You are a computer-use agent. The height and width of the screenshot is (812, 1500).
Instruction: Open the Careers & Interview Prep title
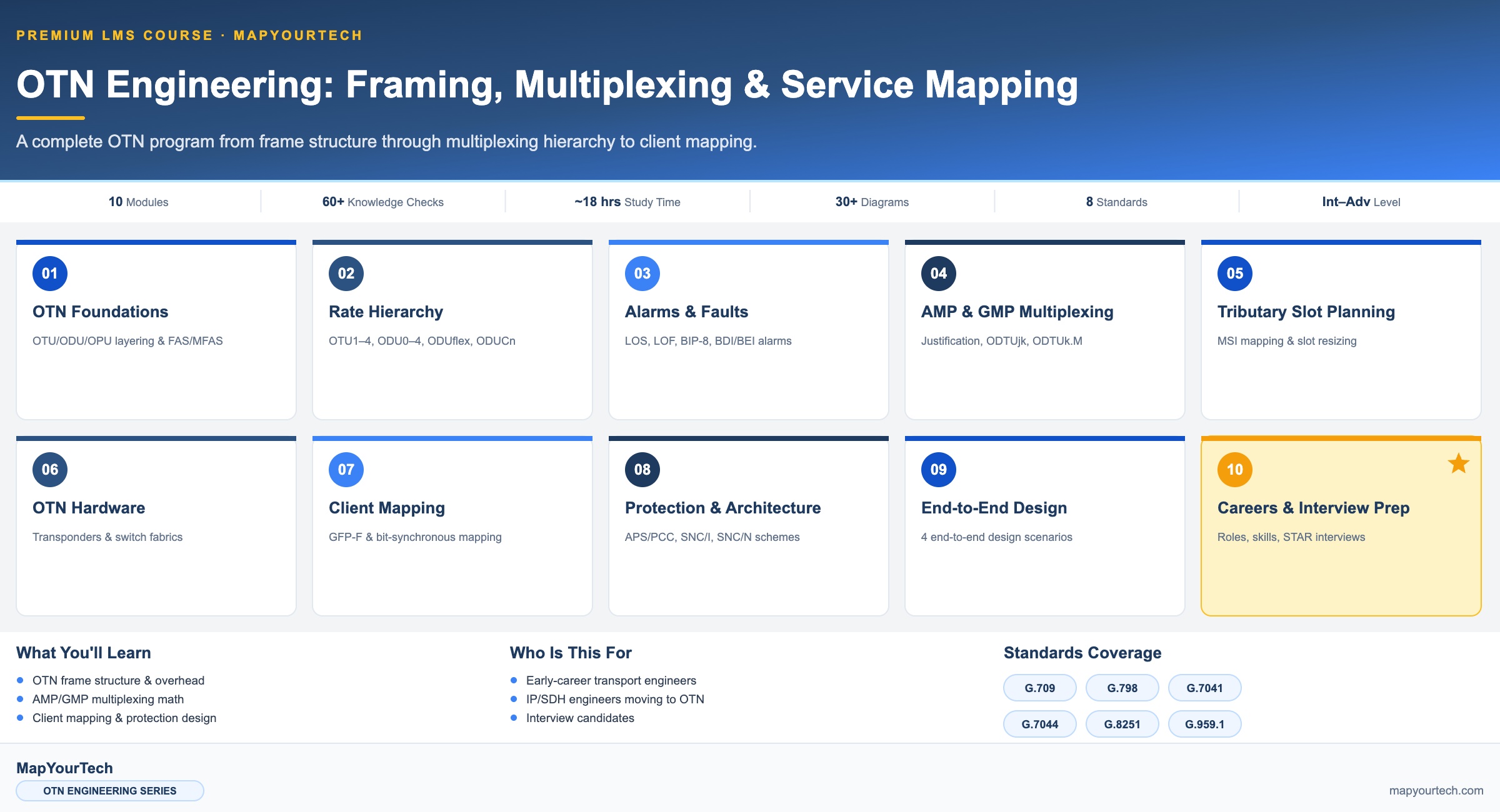[1313, 508]
